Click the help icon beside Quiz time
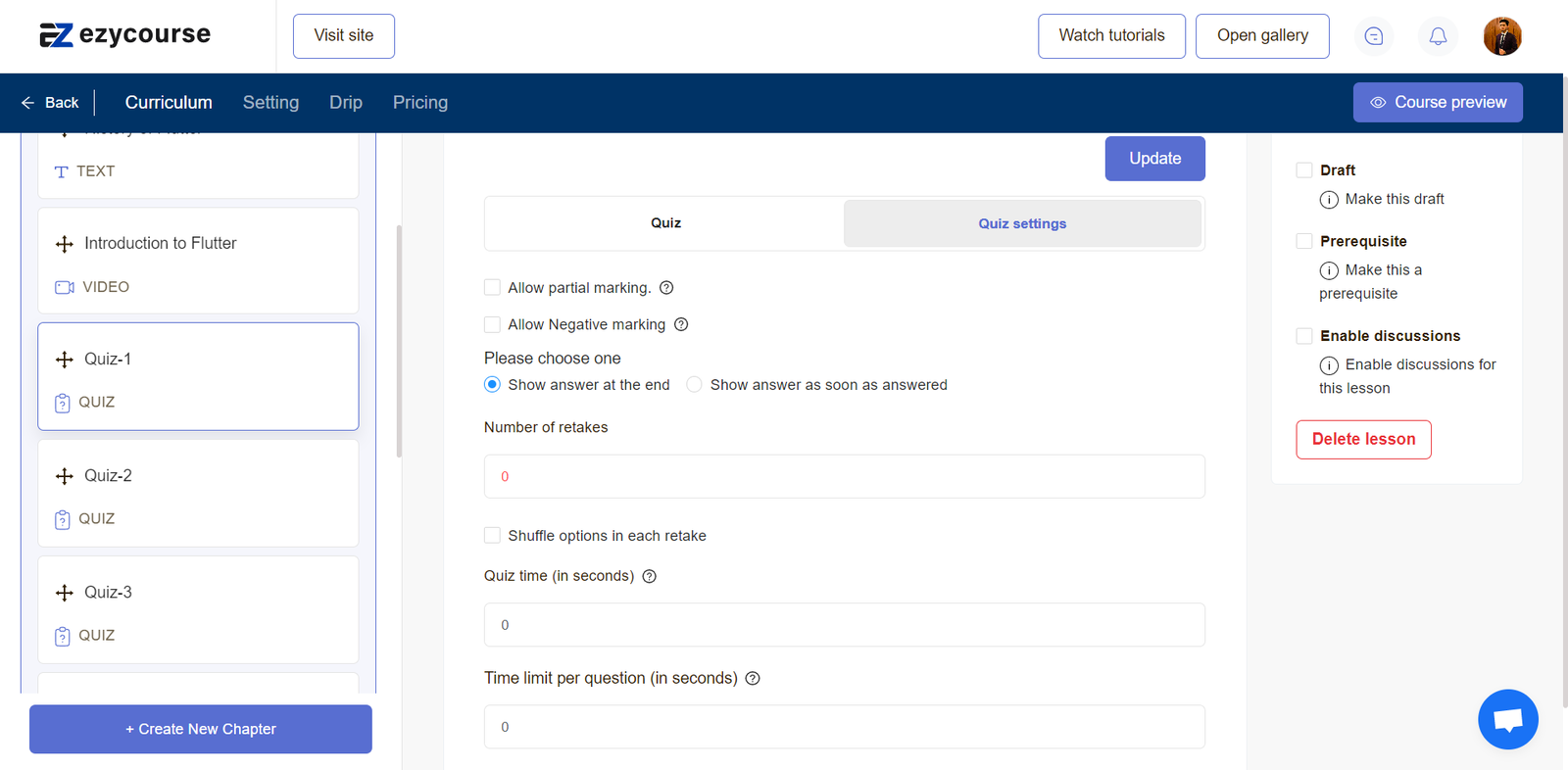This screenshot has height=770, width=1568. (x=649, y=576)
